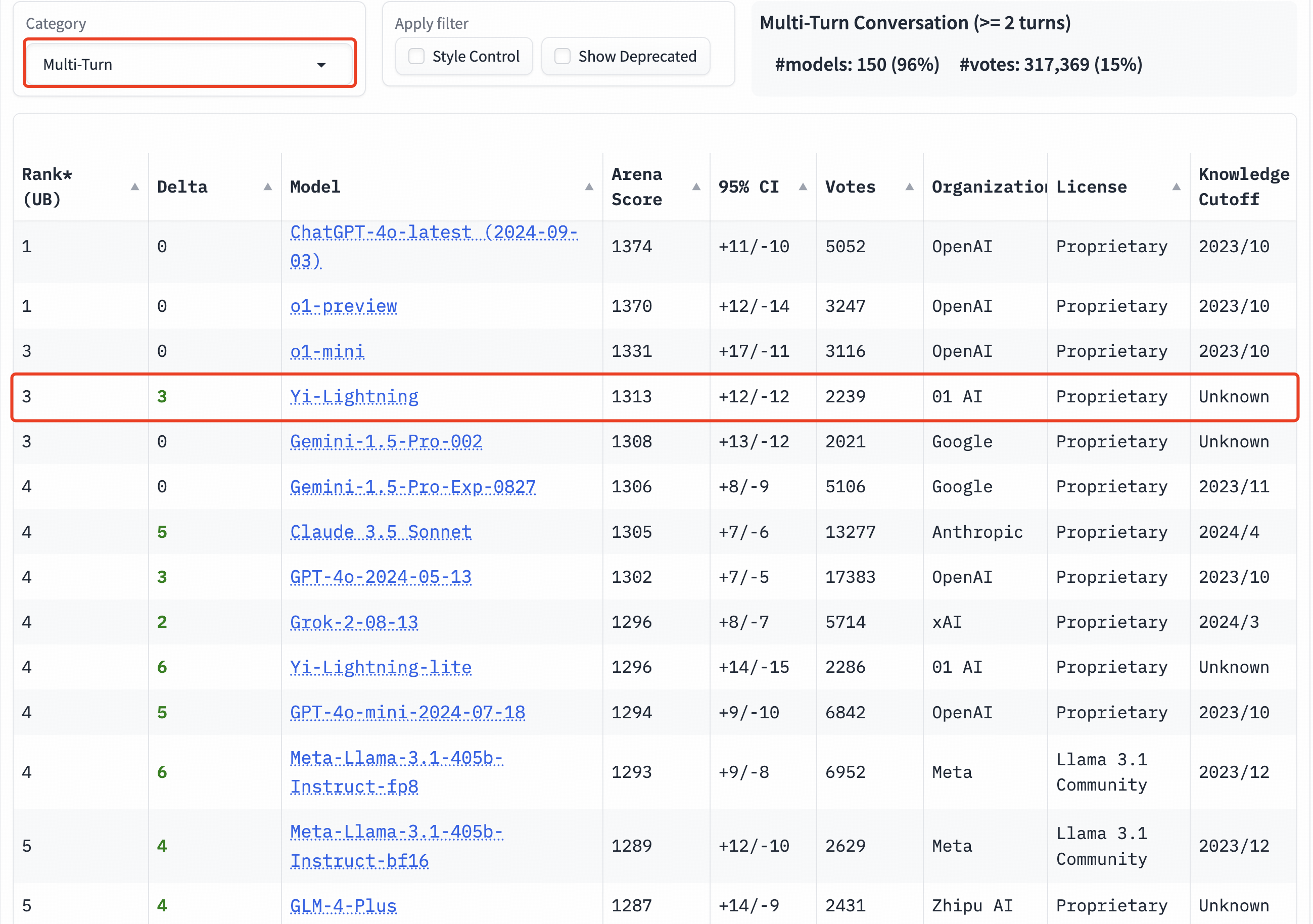
Task: Click Arena Score sort triangle
Action: point(696,187)
